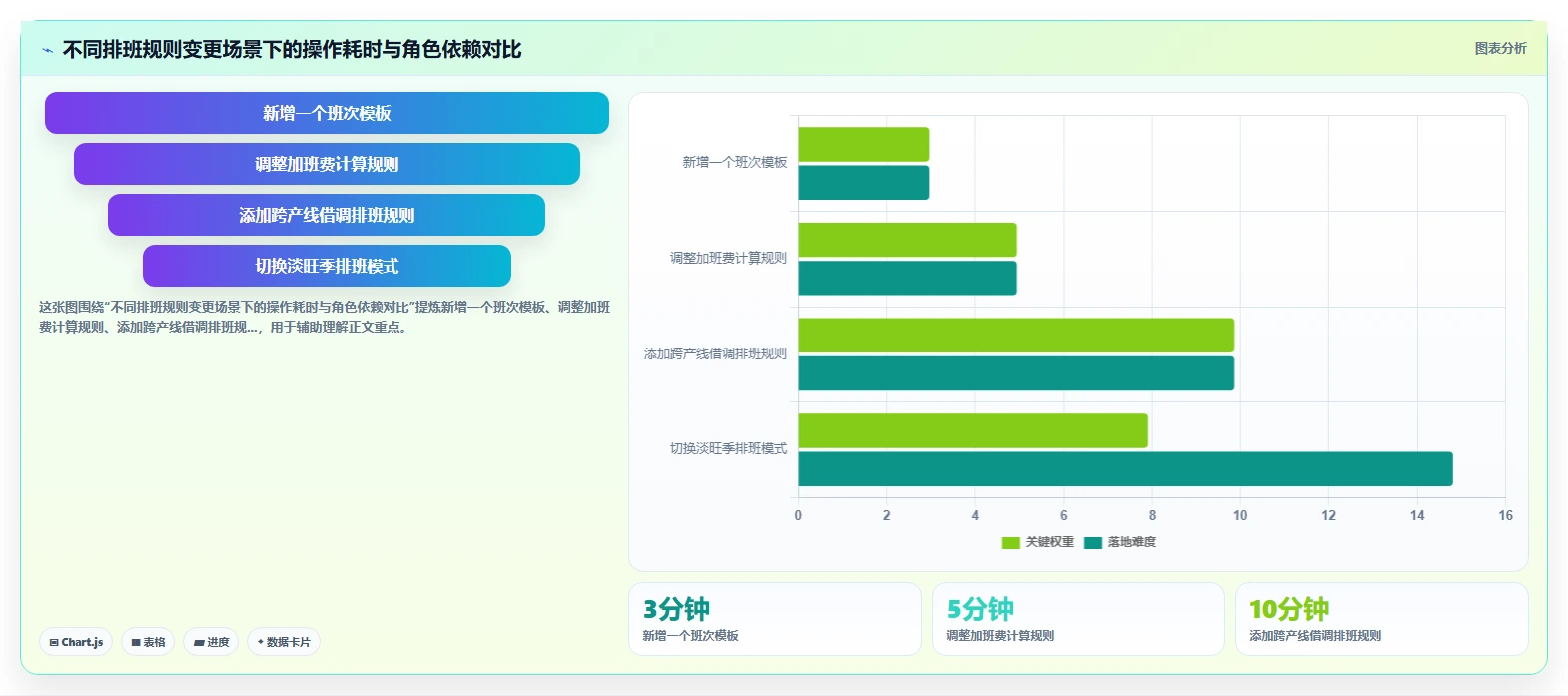Select the 新增一个班次模板 funnel bar
The width and height of the screenshot is (1568, 696).
coord(327,113)
